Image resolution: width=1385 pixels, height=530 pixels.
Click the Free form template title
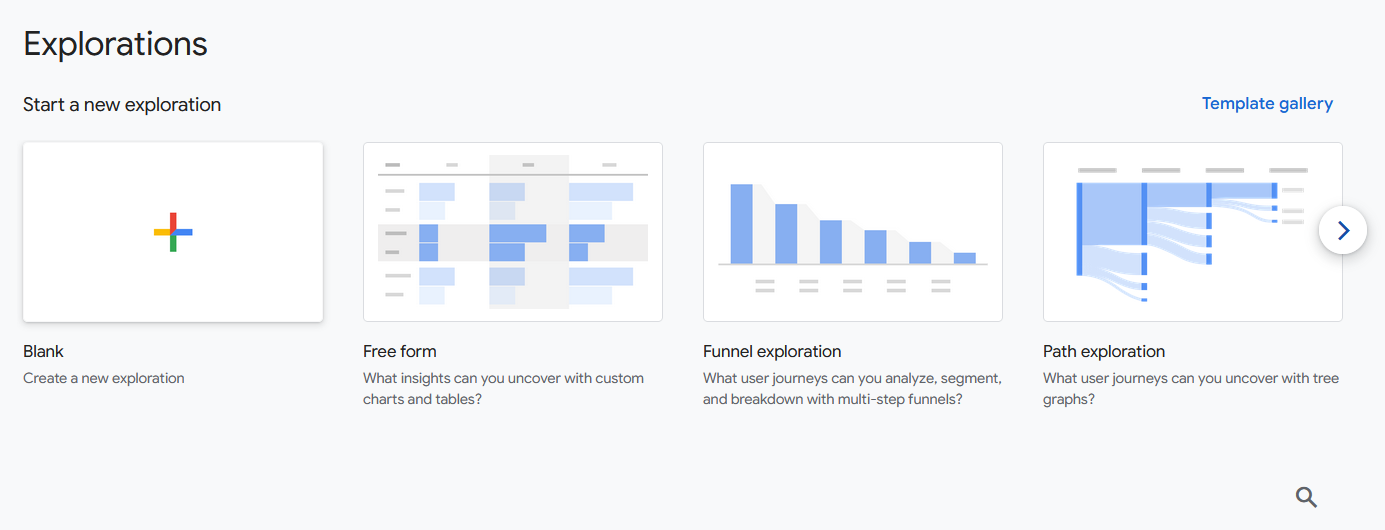tap(400, 351)
